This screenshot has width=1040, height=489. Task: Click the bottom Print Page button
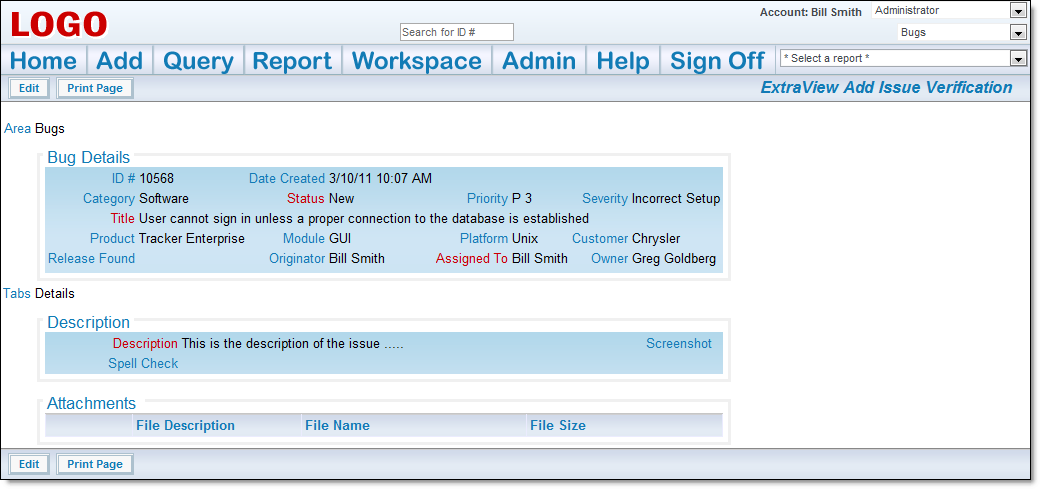click(x=95, y=464)
